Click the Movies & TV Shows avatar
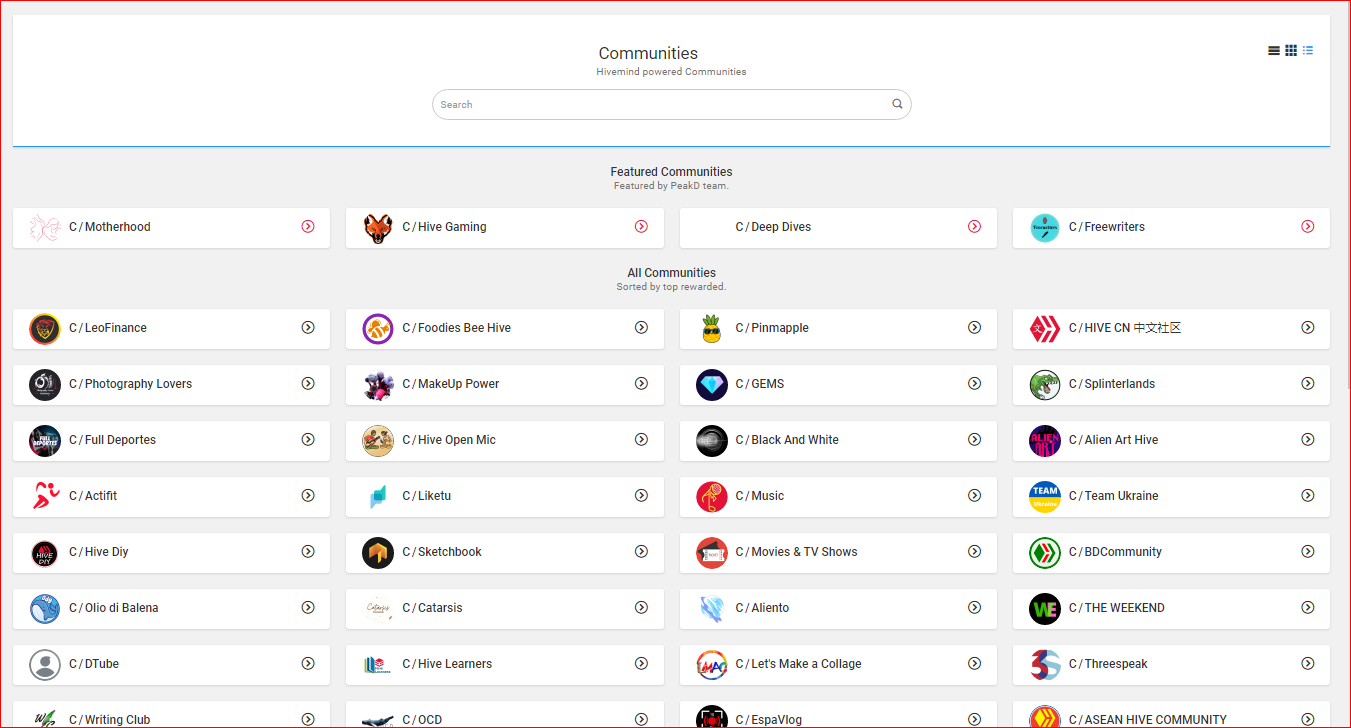1351x728 pixels. click(711, 553)
